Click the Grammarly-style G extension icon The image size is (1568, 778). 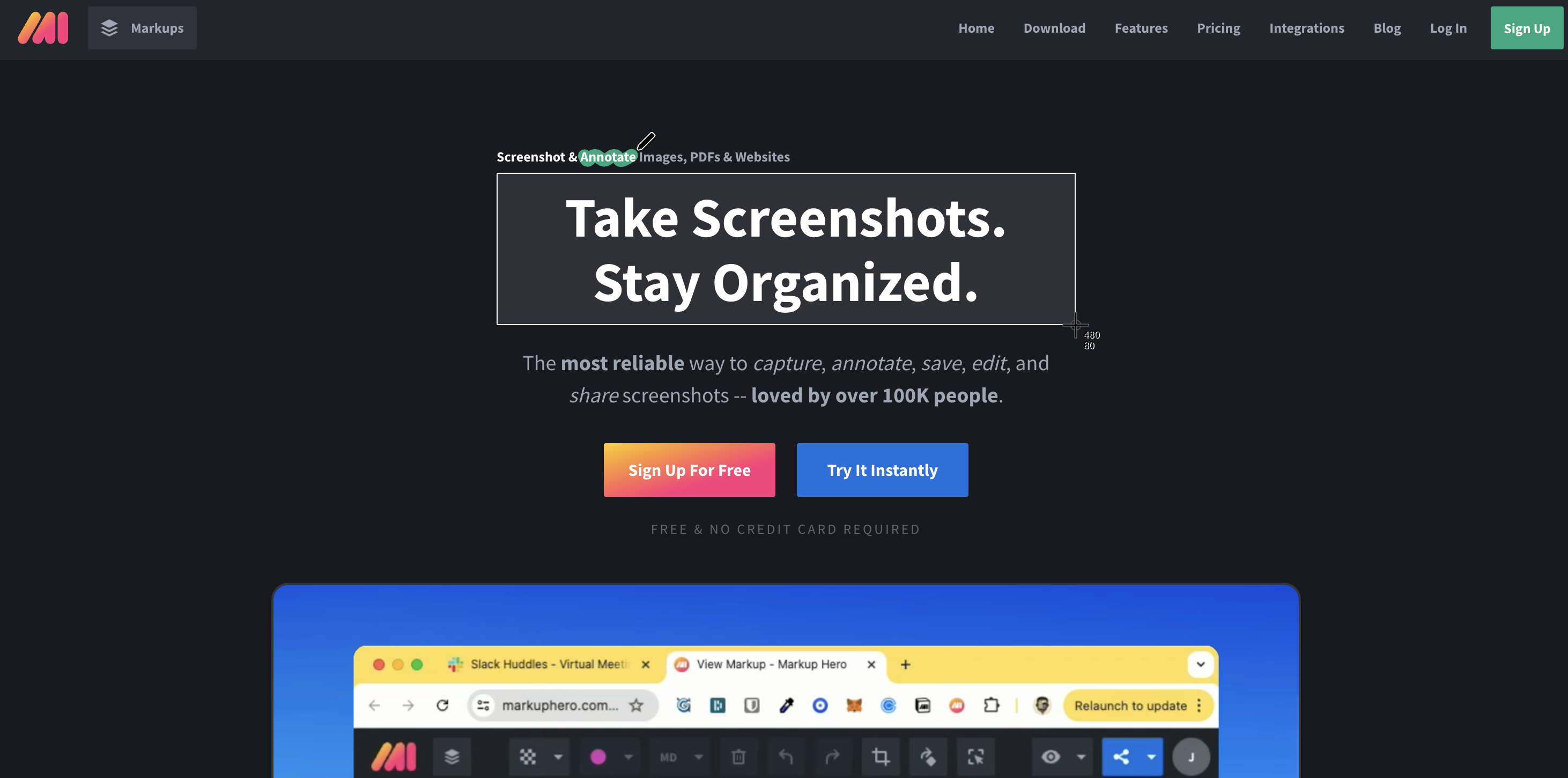[x=684, y=705]
